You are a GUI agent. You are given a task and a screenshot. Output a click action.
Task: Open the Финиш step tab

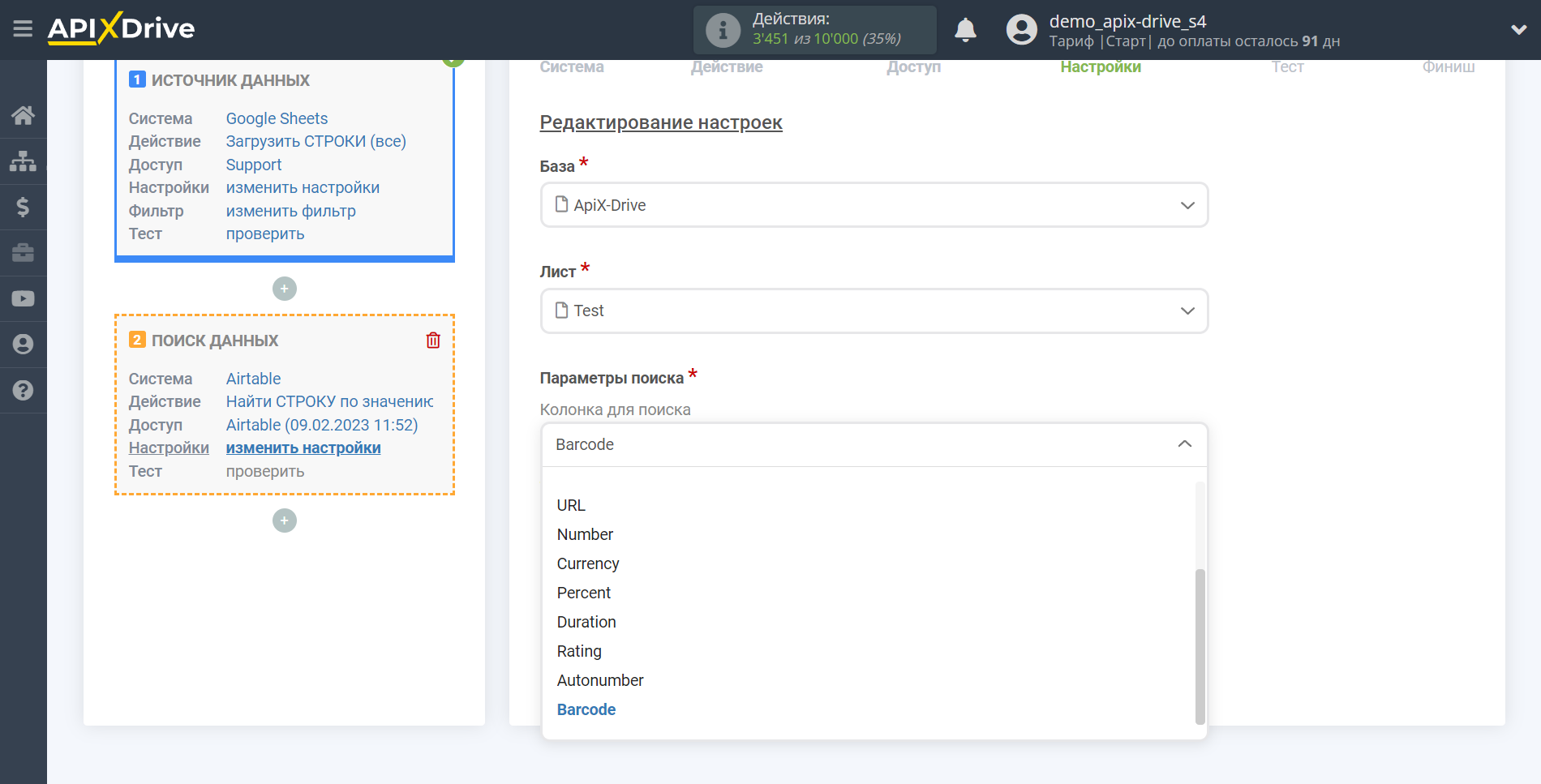[1449, 67]
